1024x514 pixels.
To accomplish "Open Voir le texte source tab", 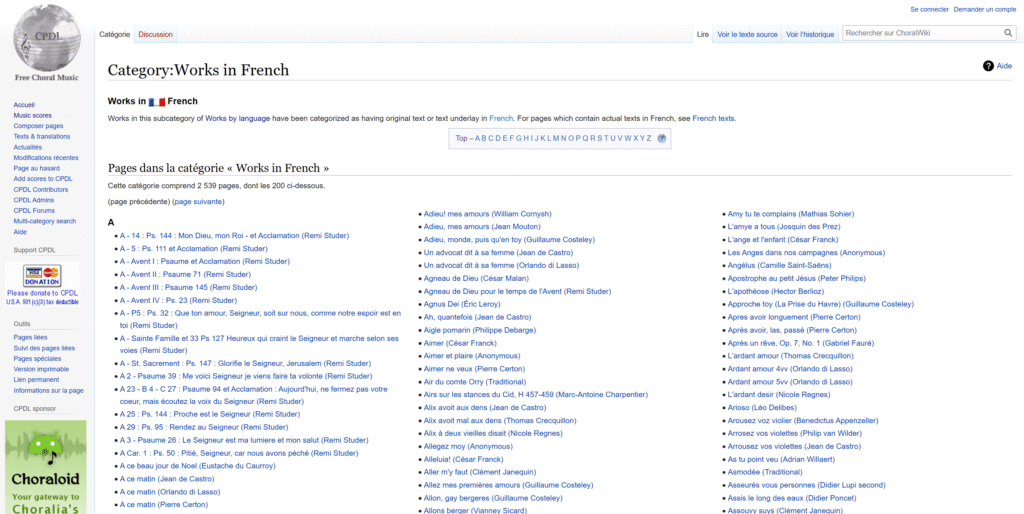I will point(747,35).
